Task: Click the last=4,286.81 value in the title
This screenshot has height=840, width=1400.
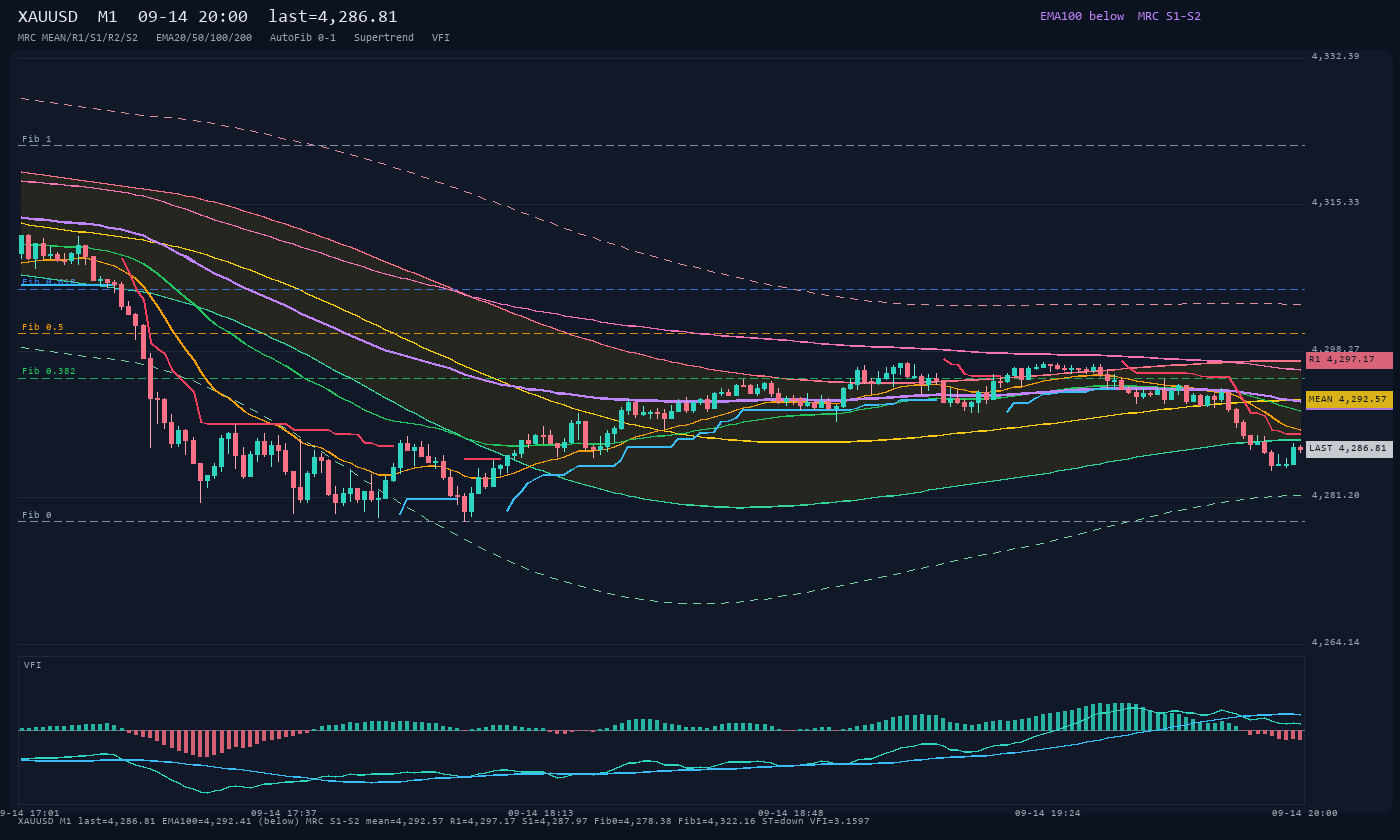Action: (x=333, y=17)
